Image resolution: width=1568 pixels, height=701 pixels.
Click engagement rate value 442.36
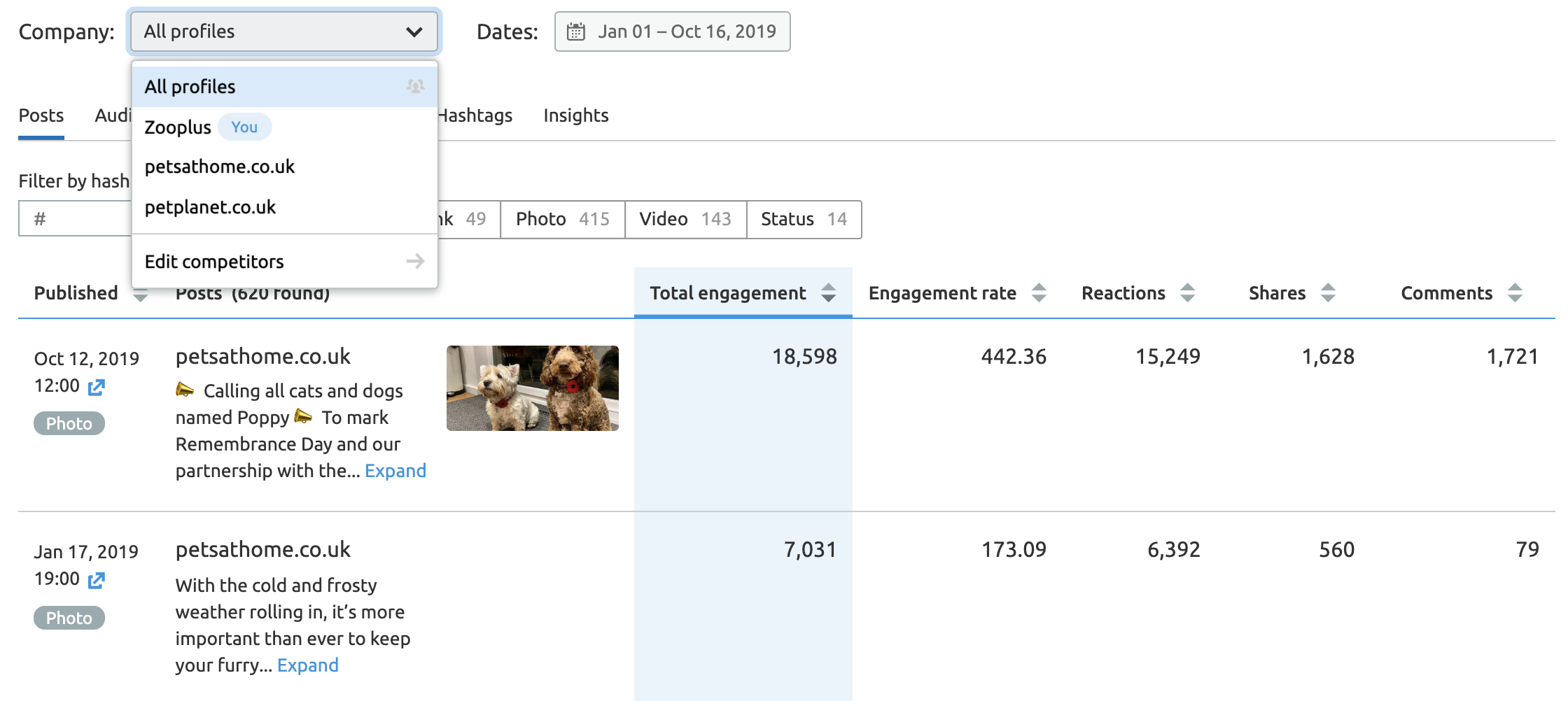coord(1014,357)
